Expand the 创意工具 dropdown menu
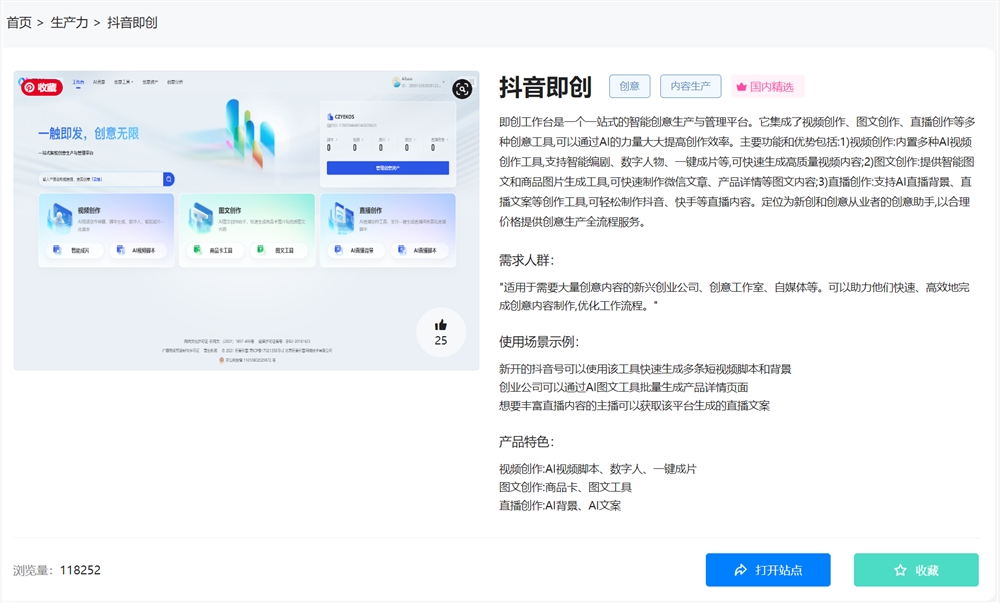This screenshot has width=1000, height=603. pyautogui.click(x=121, y=81)
